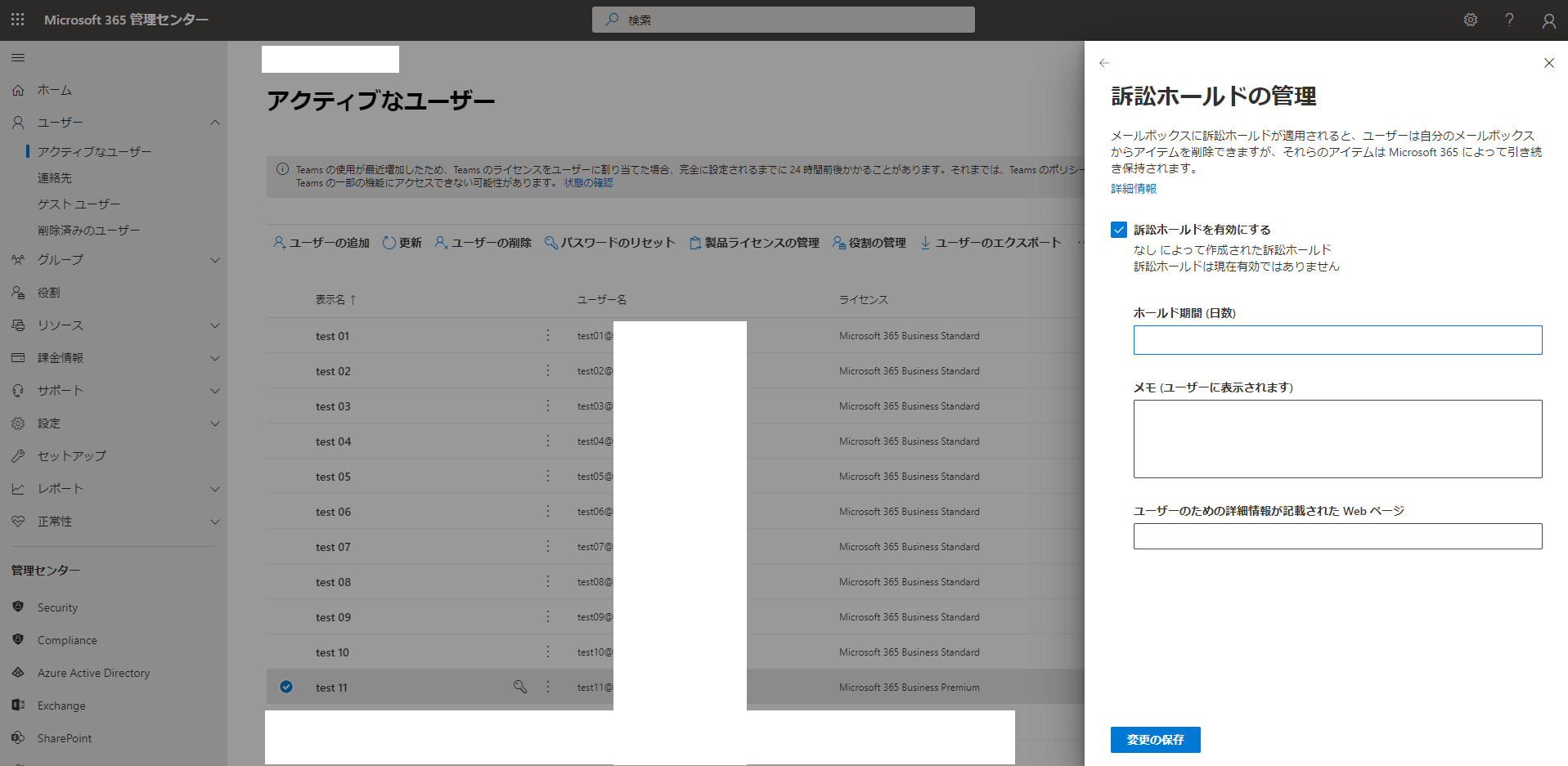Click ユーザーの削除 command
Image resolution: width=1568 pixels, height=766 pixels.
(x=483, y=243)
